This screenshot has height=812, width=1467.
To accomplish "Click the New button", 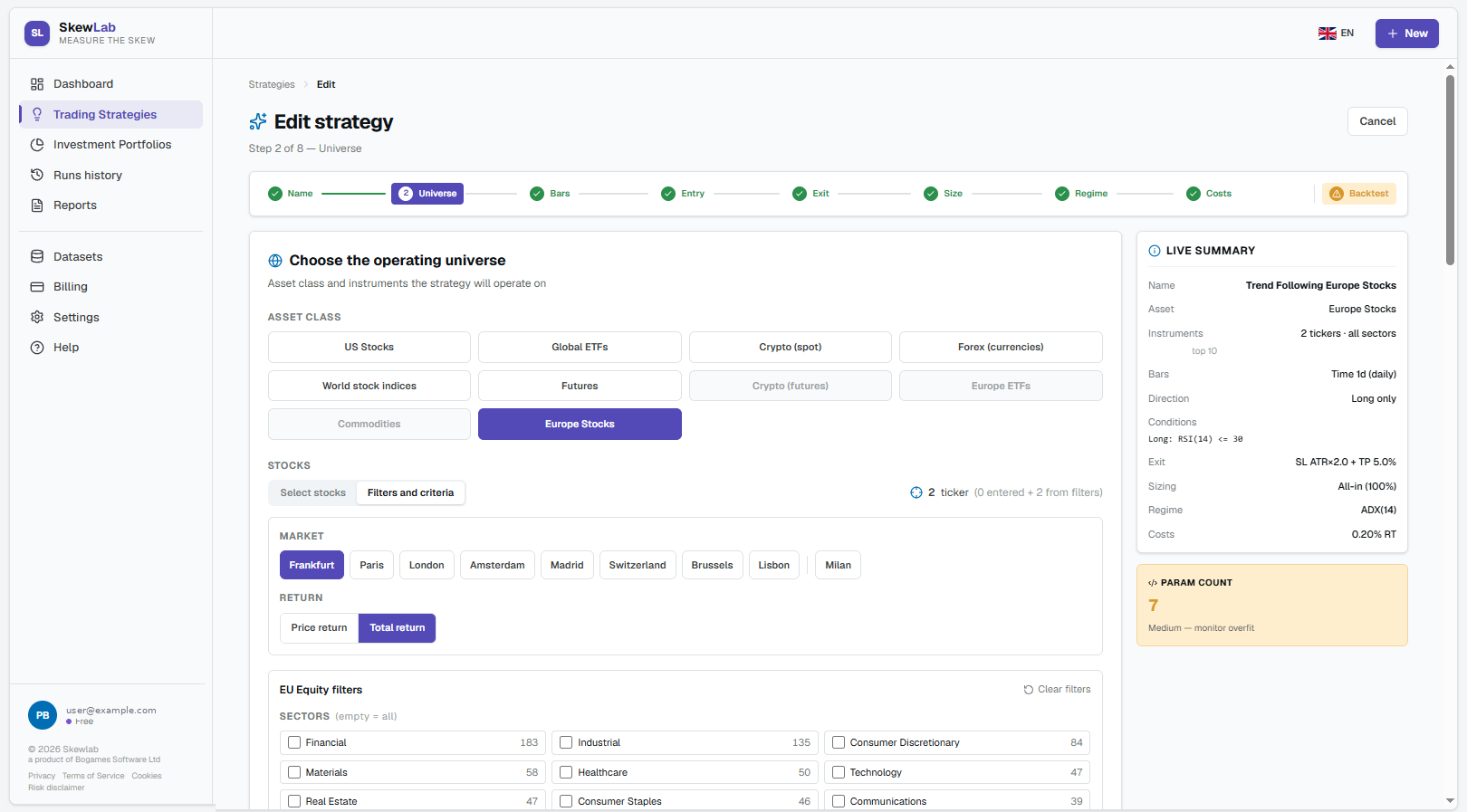I will tap(1407, 33).
